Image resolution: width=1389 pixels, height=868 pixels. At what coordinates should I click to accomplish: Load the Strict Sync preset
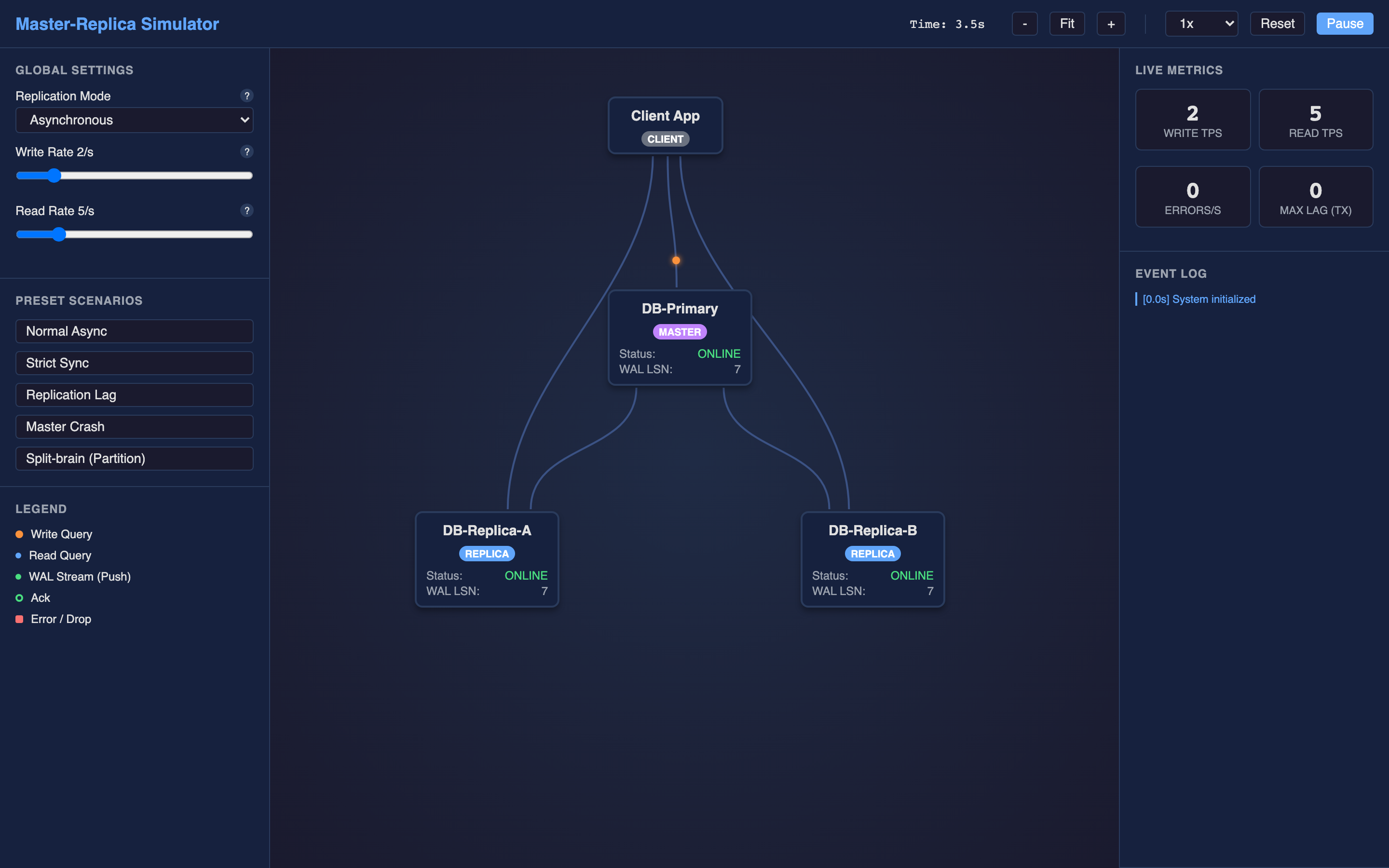(x=134, y=363)
